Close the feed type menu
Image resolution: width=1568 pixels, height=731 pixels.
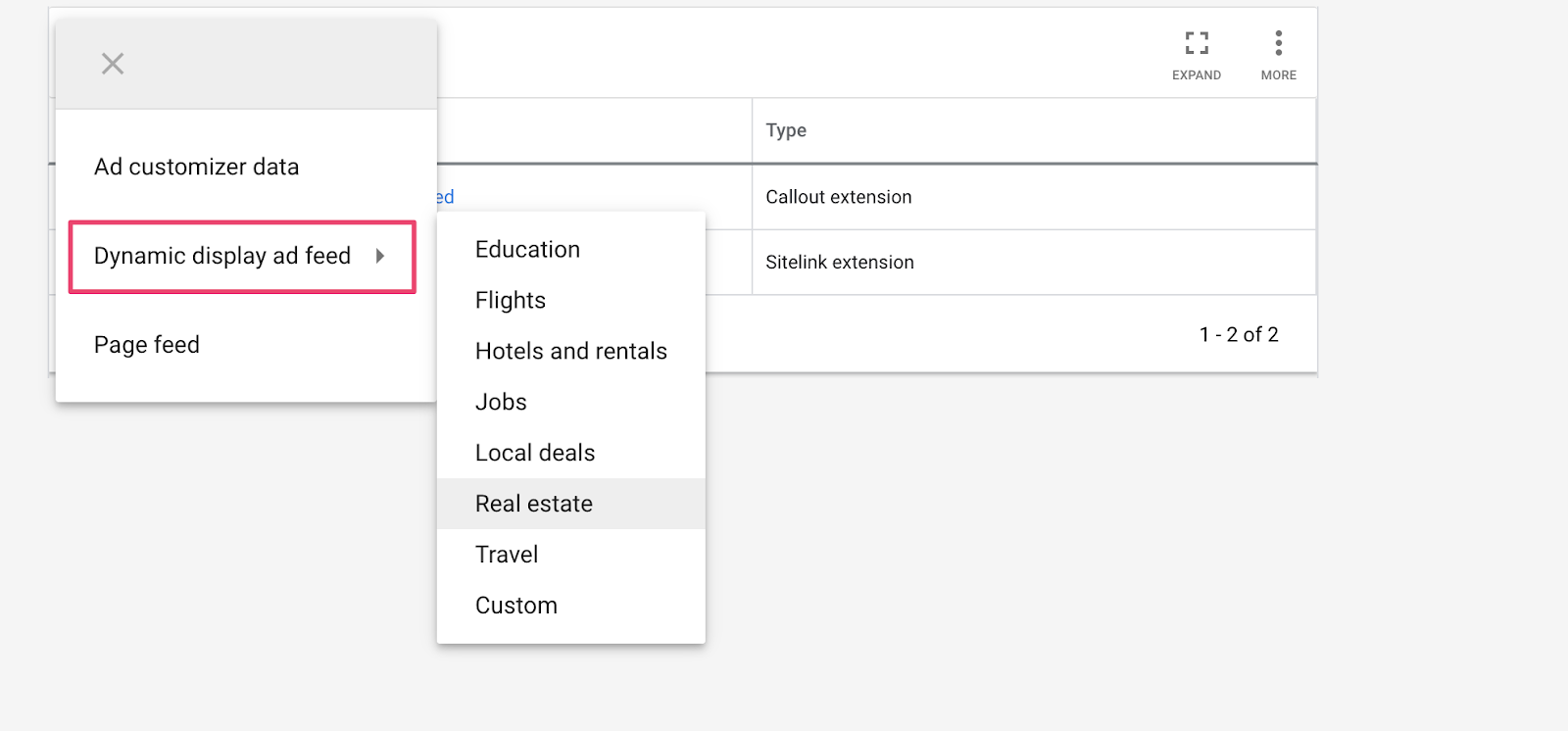tap(113, 64)
